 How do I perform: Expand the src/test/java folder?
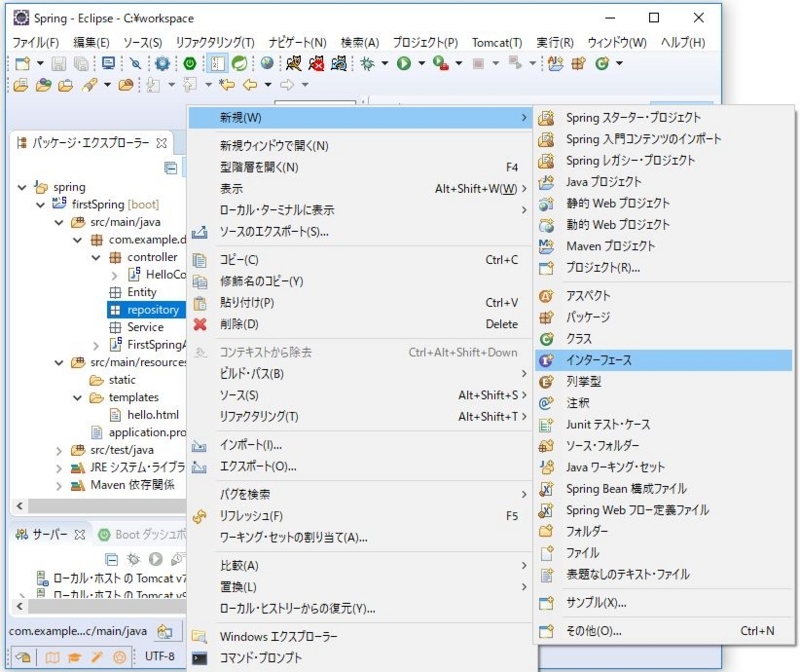point(59,451)
